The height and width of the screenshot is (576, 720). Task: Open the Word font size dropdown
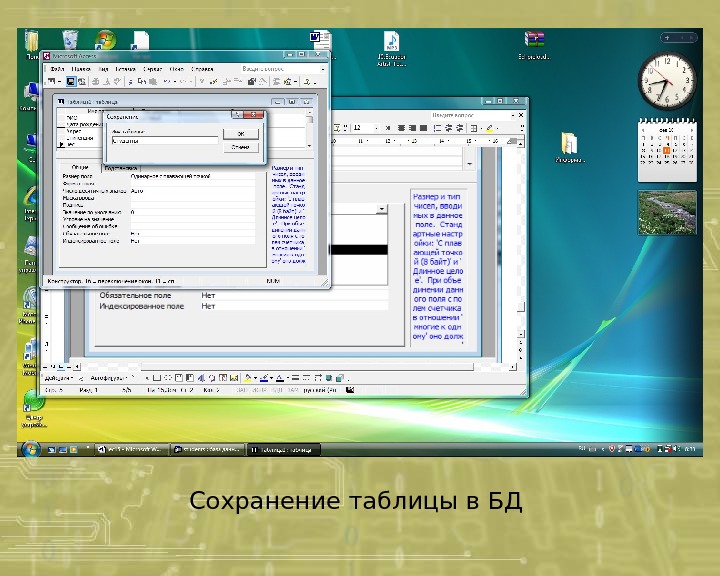point(377,128)
